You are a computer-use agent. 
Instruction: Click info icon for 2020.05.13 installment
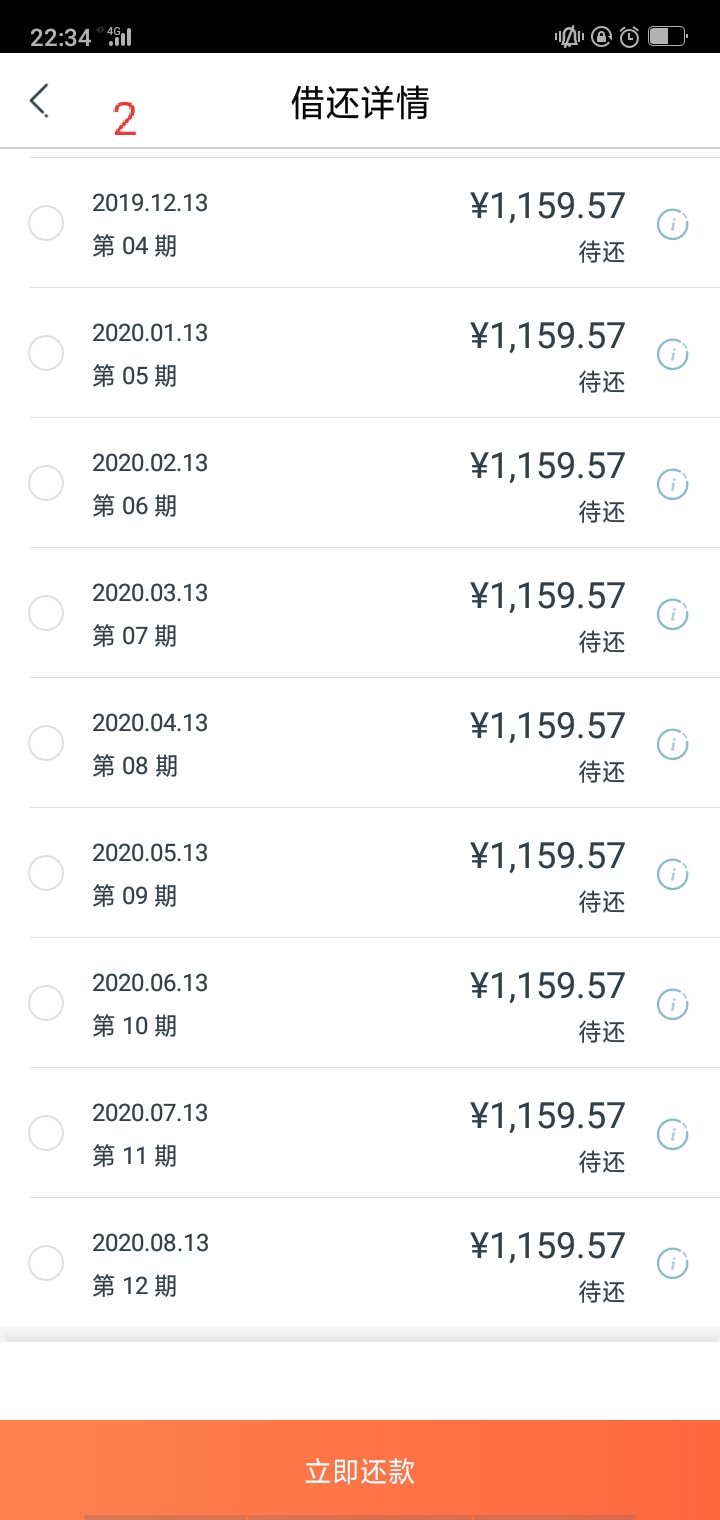coord(672,875)
